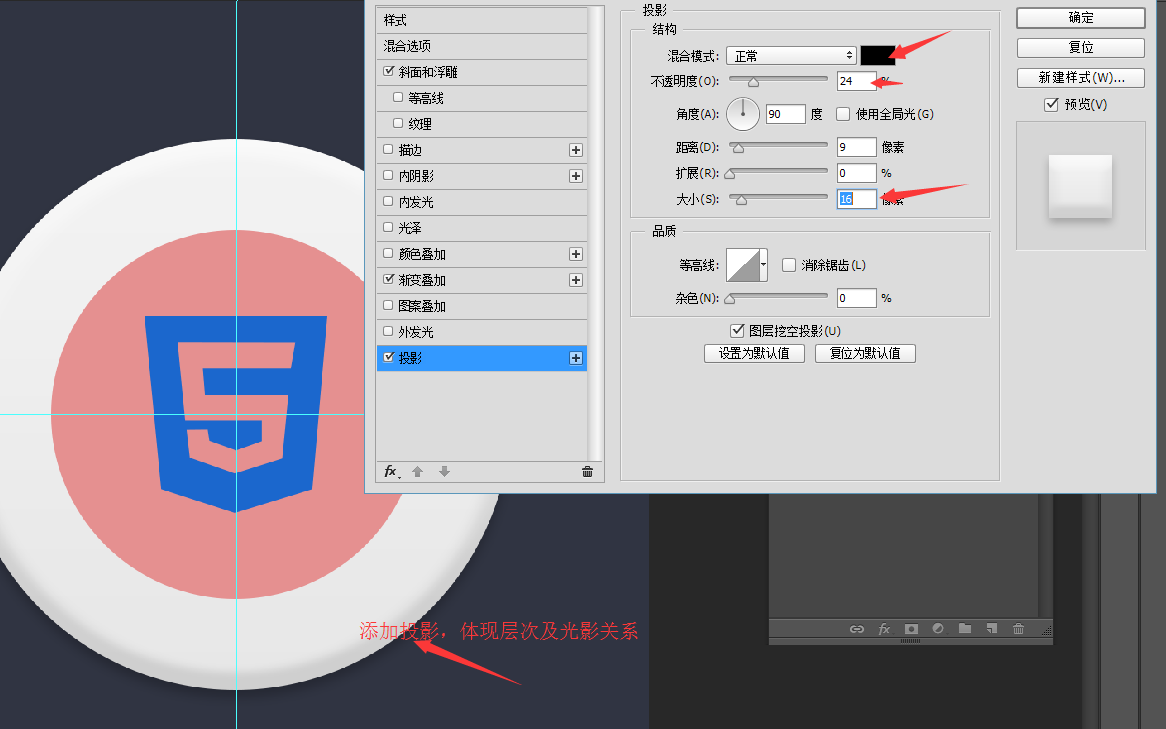Open the 等高线 contour picker arrow
The height and width of the screenshot is (729, 1166).
pyautogui.click(x=764, y=265)
